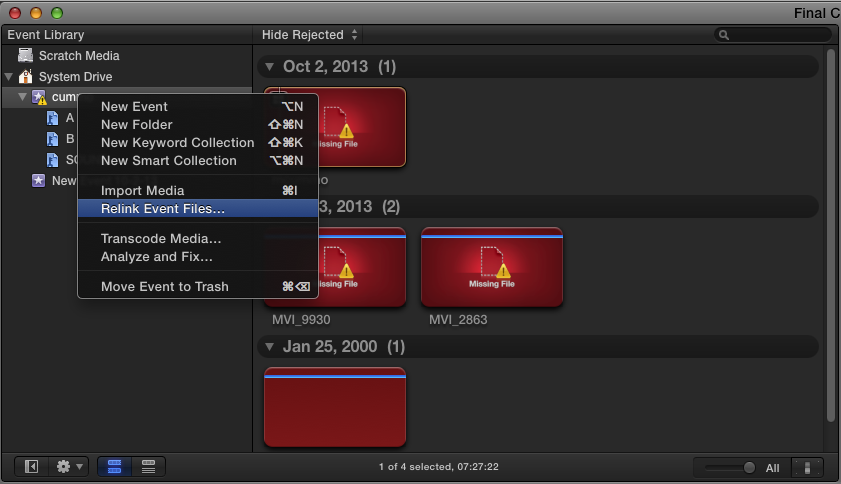Toggle the clip appearance switch
This screenshot has height=484, width=841.
(807, 467)
